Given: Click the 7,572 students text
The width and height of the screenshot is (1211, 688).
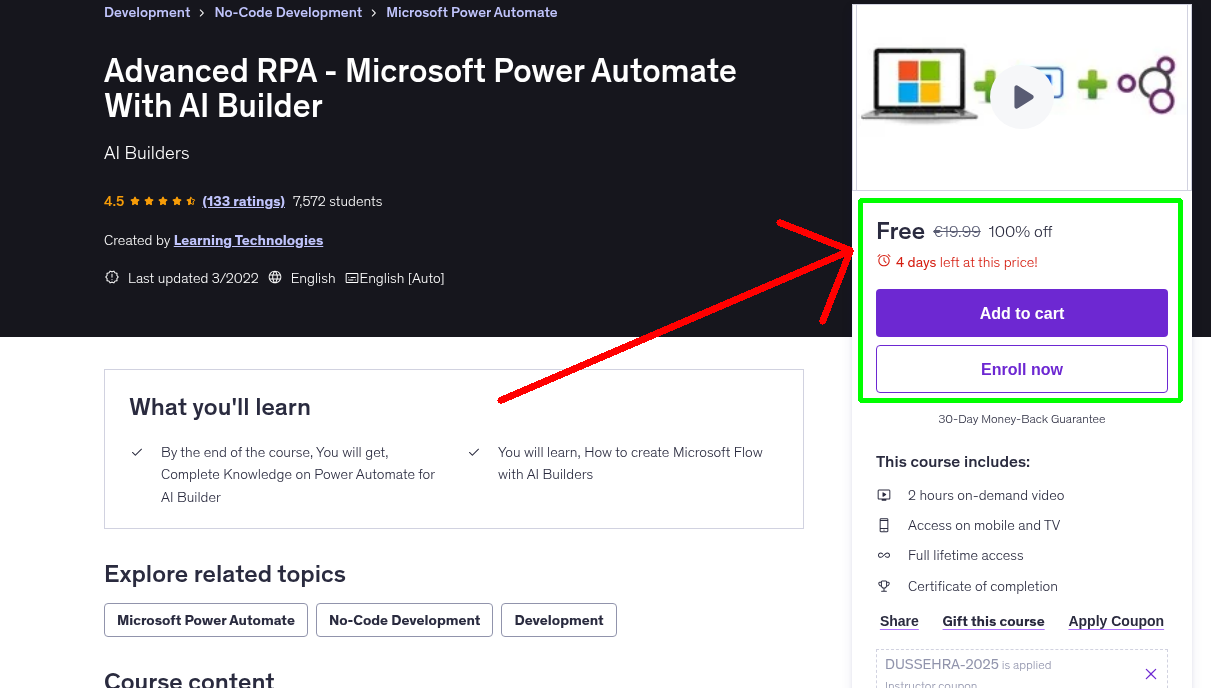Looking at the screenshot, I should 337,201.
